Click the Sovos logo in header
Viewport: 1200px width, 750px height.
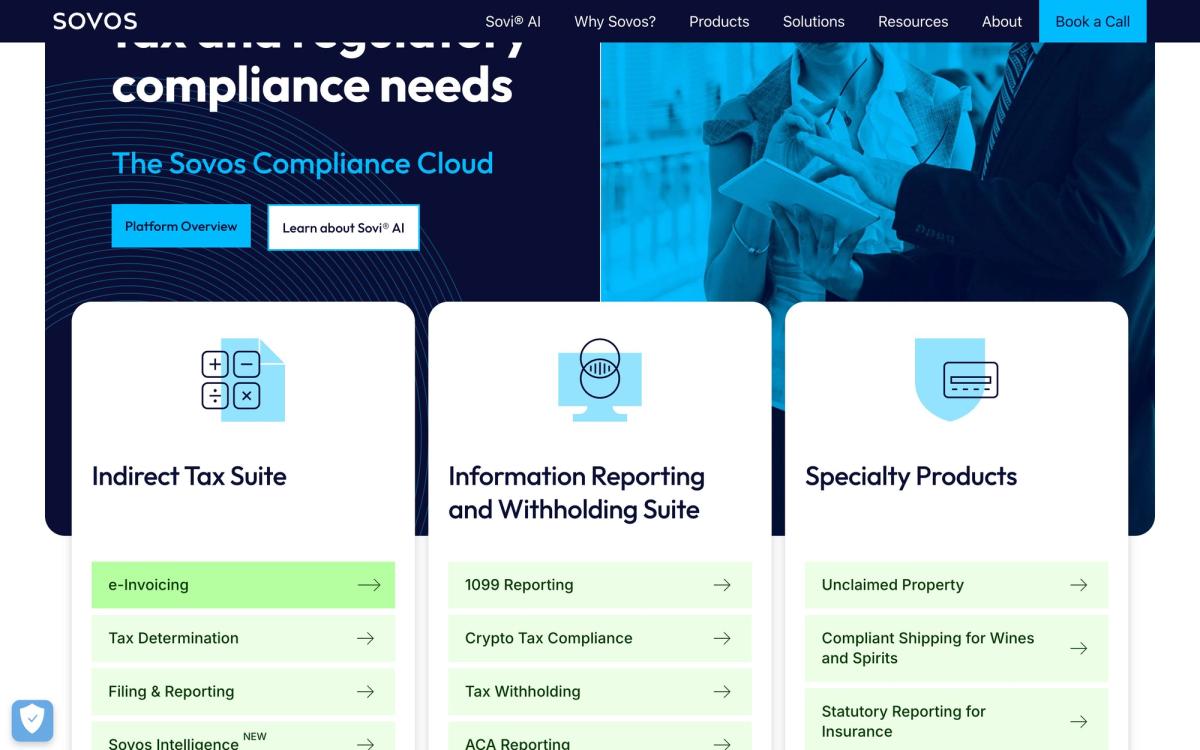pos(95,21)
